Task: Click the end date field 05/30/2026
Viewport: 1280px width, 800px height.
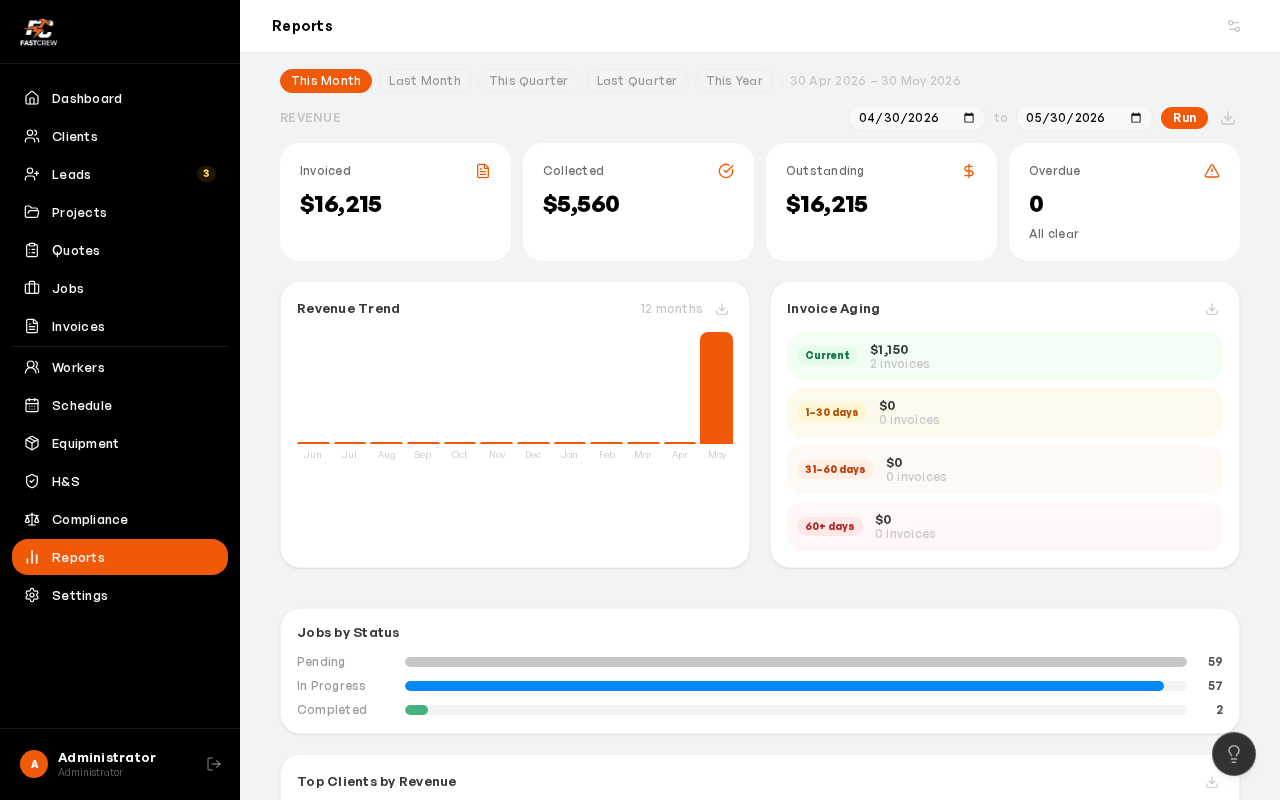Action: [1084, 118]
